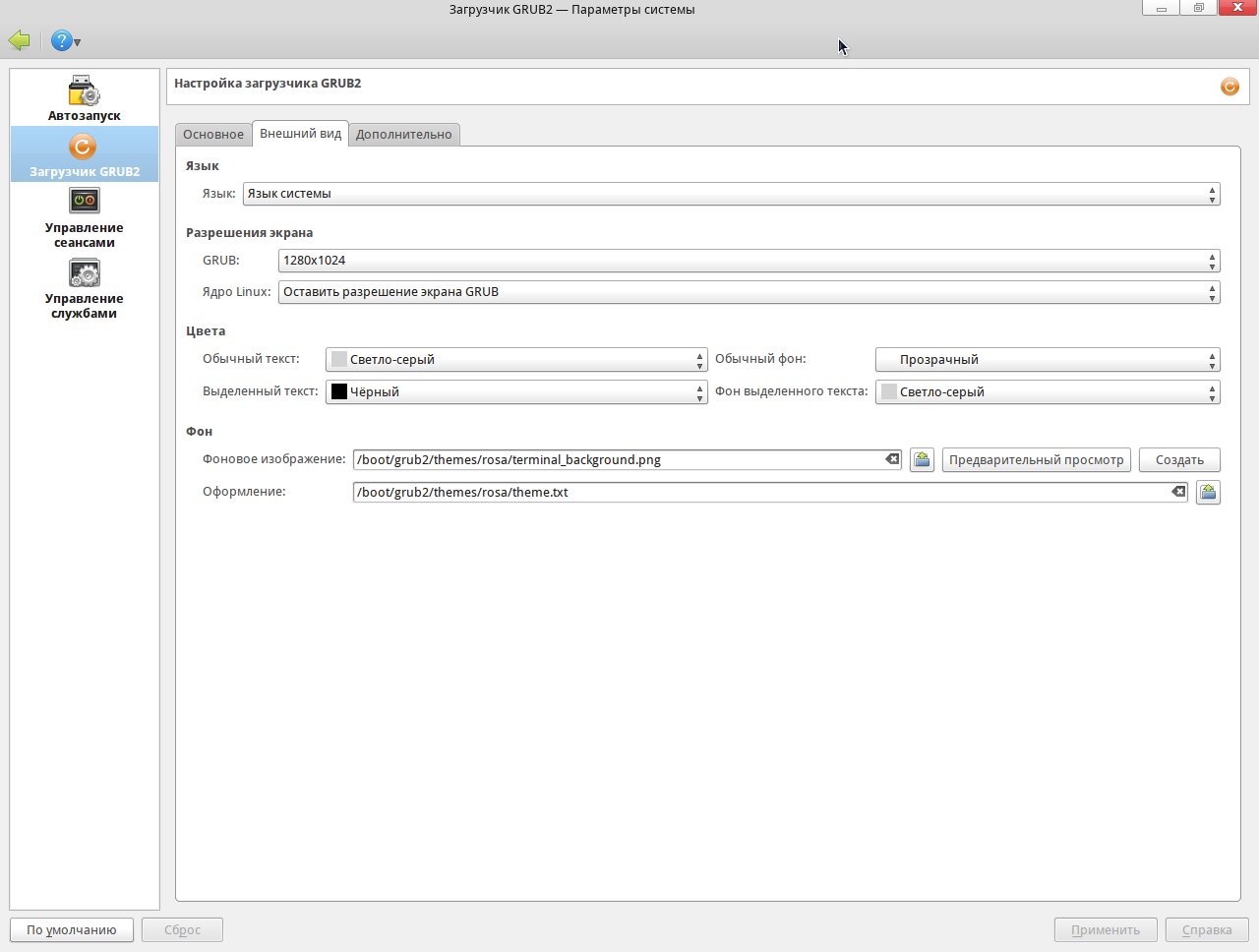Screen dimensions: 1259x952
Task: Open GRUB resolution 1280x1024 dropdown
Action: [x=748, y=261]
